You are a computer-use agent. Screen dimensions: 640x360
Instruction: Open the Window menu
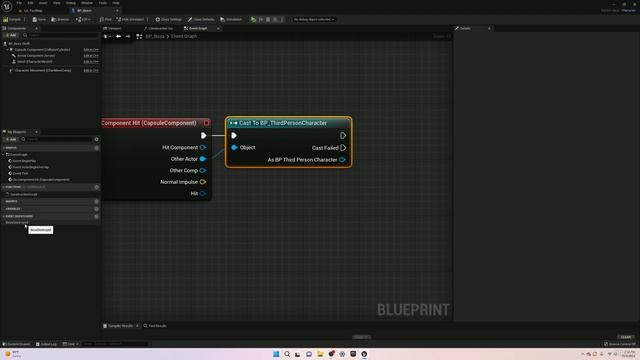coord(87,3)
